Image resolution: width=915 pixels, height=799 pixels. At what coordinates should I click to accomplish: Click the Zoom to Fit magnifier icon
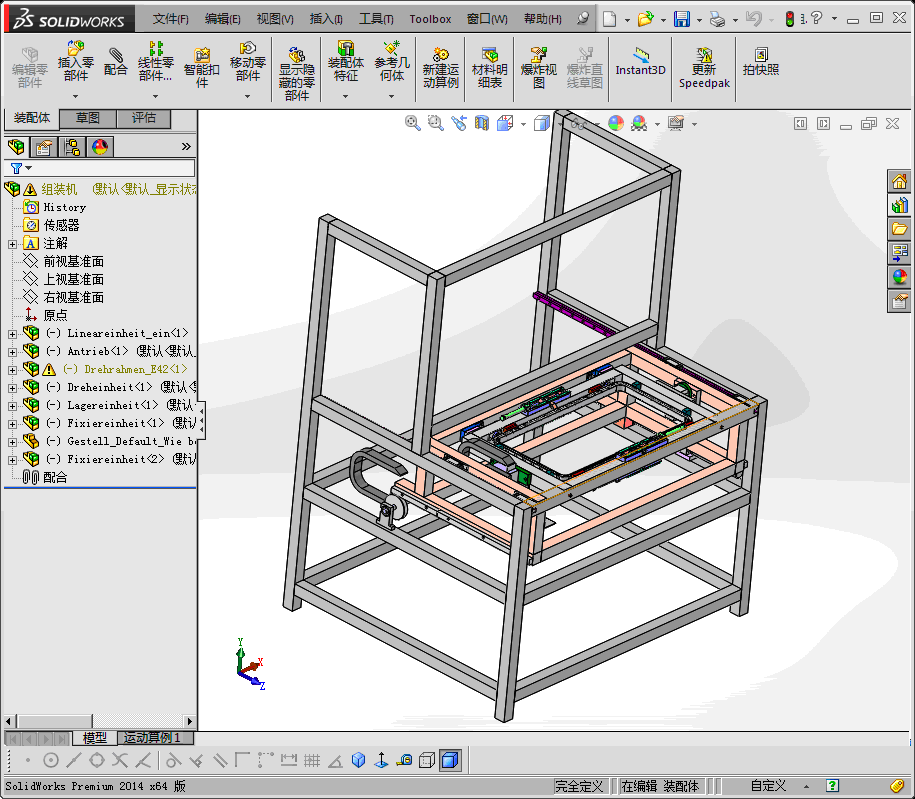point(413,123)
